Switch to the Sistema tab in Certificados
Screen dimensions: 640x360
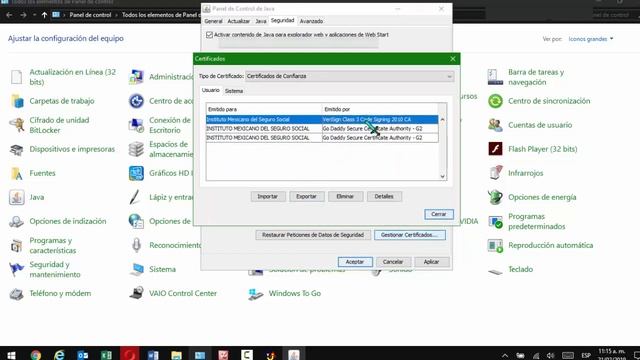click(234, 91)
